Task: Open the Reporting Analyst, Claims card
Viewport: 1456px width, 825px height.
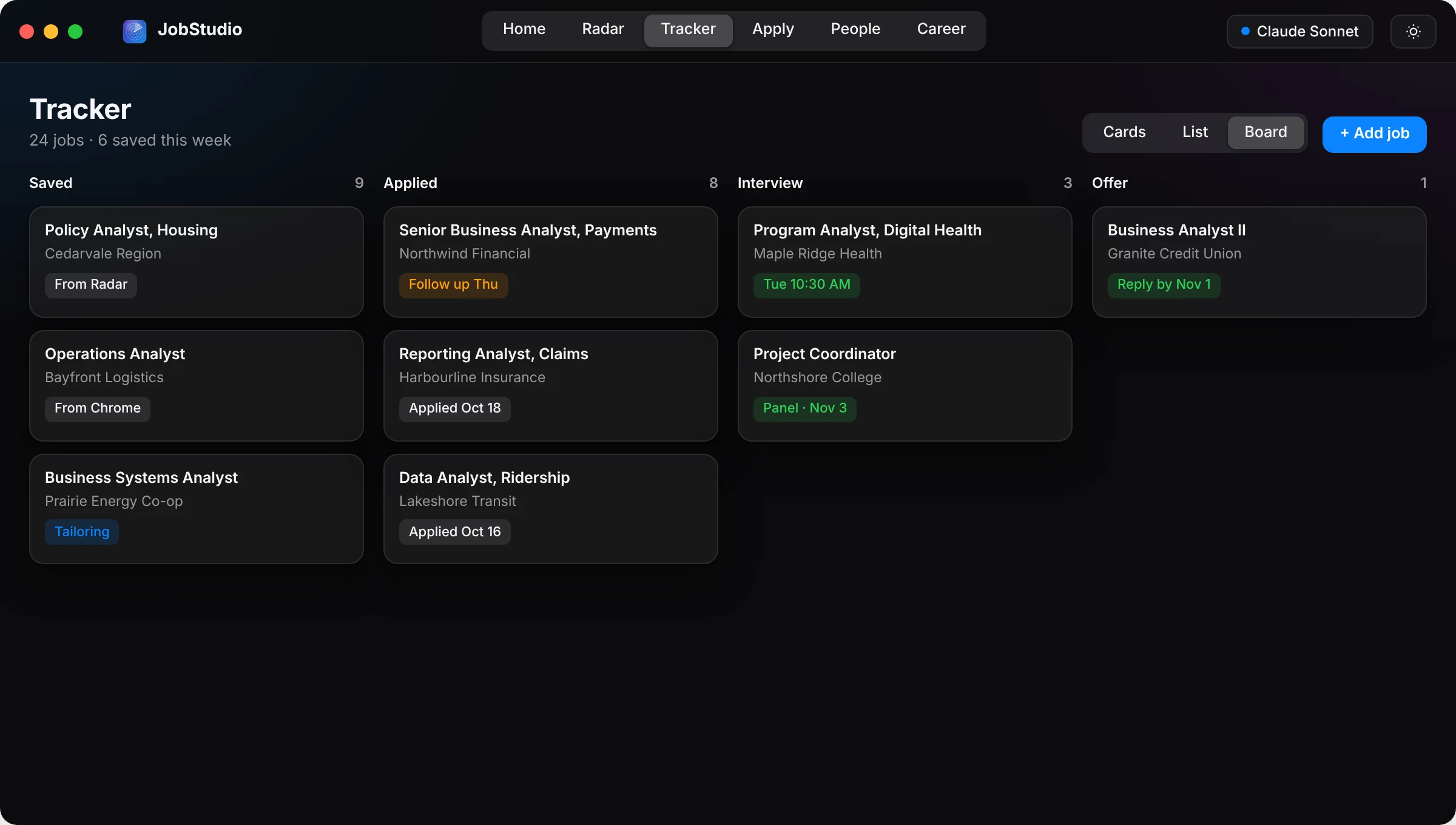Action: [551, 386]
